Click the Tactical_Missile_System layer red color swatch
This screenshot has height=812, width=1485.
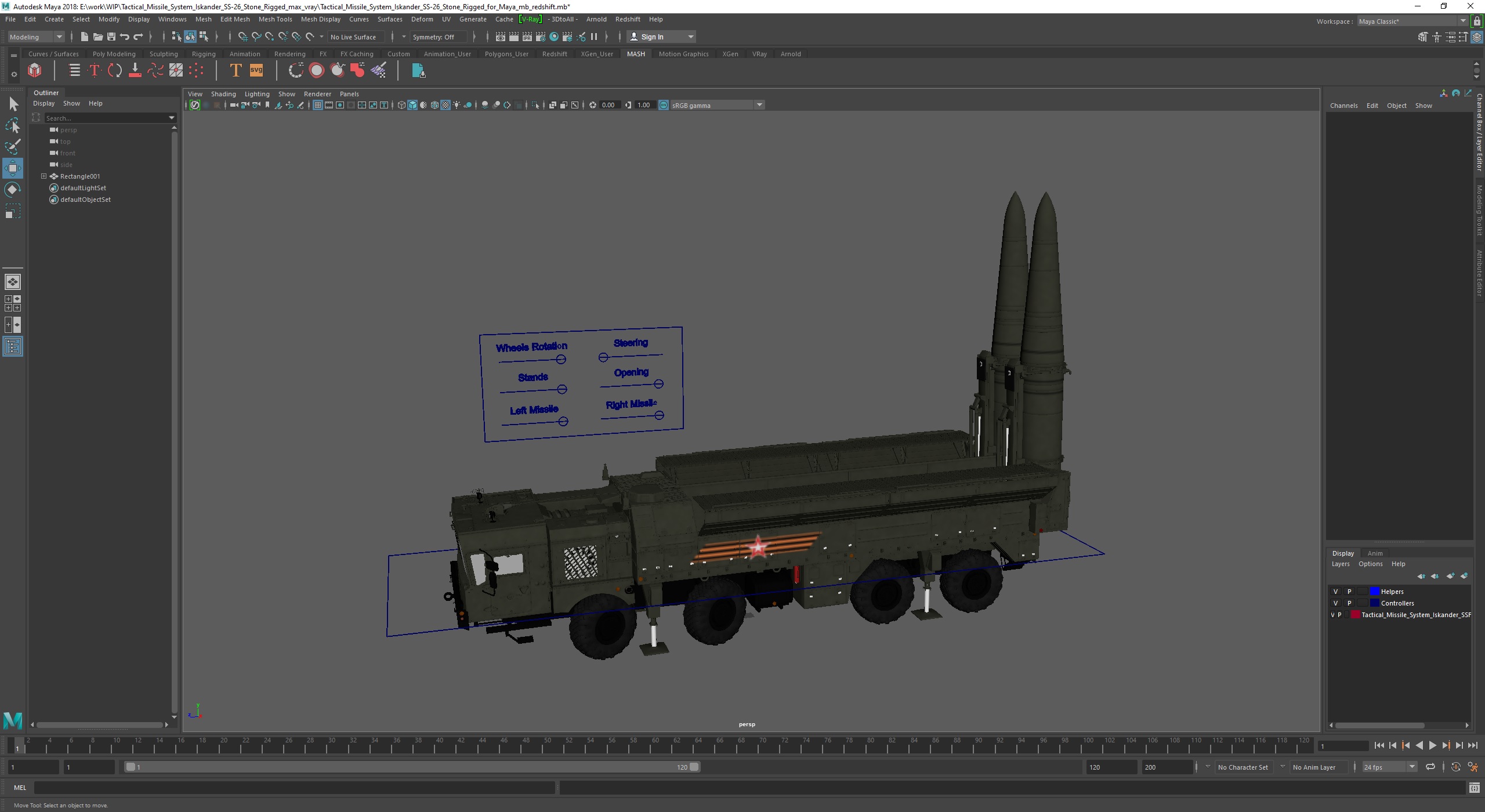[1356, 615]
